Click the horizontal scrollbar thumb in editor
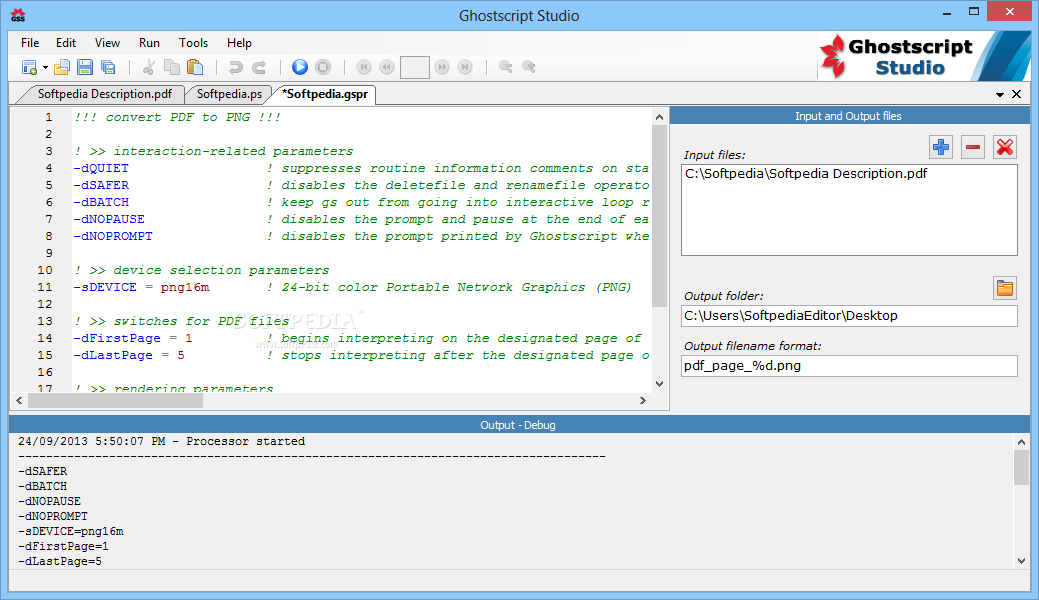 coord(115,400)
